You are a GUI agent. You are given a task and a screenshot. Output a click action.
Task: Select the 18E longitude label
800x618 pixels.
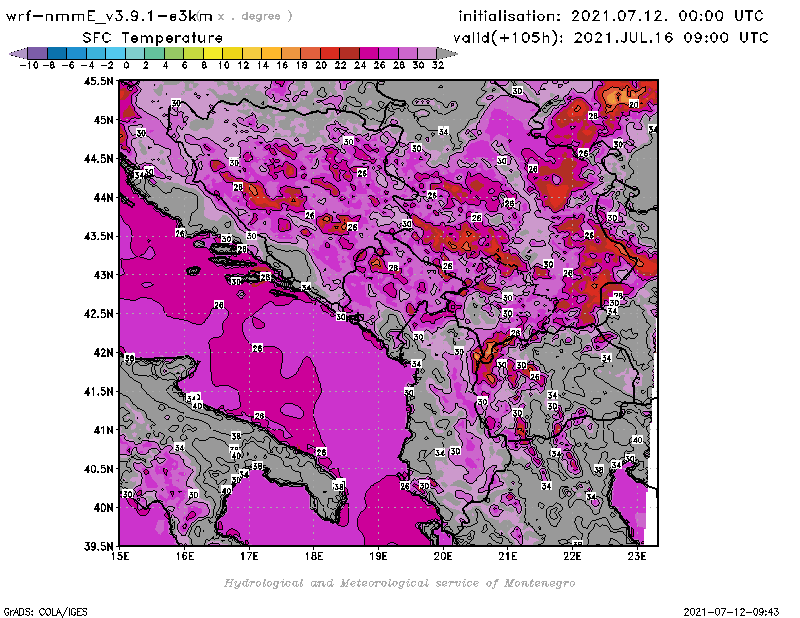click(x=314, y=556)
